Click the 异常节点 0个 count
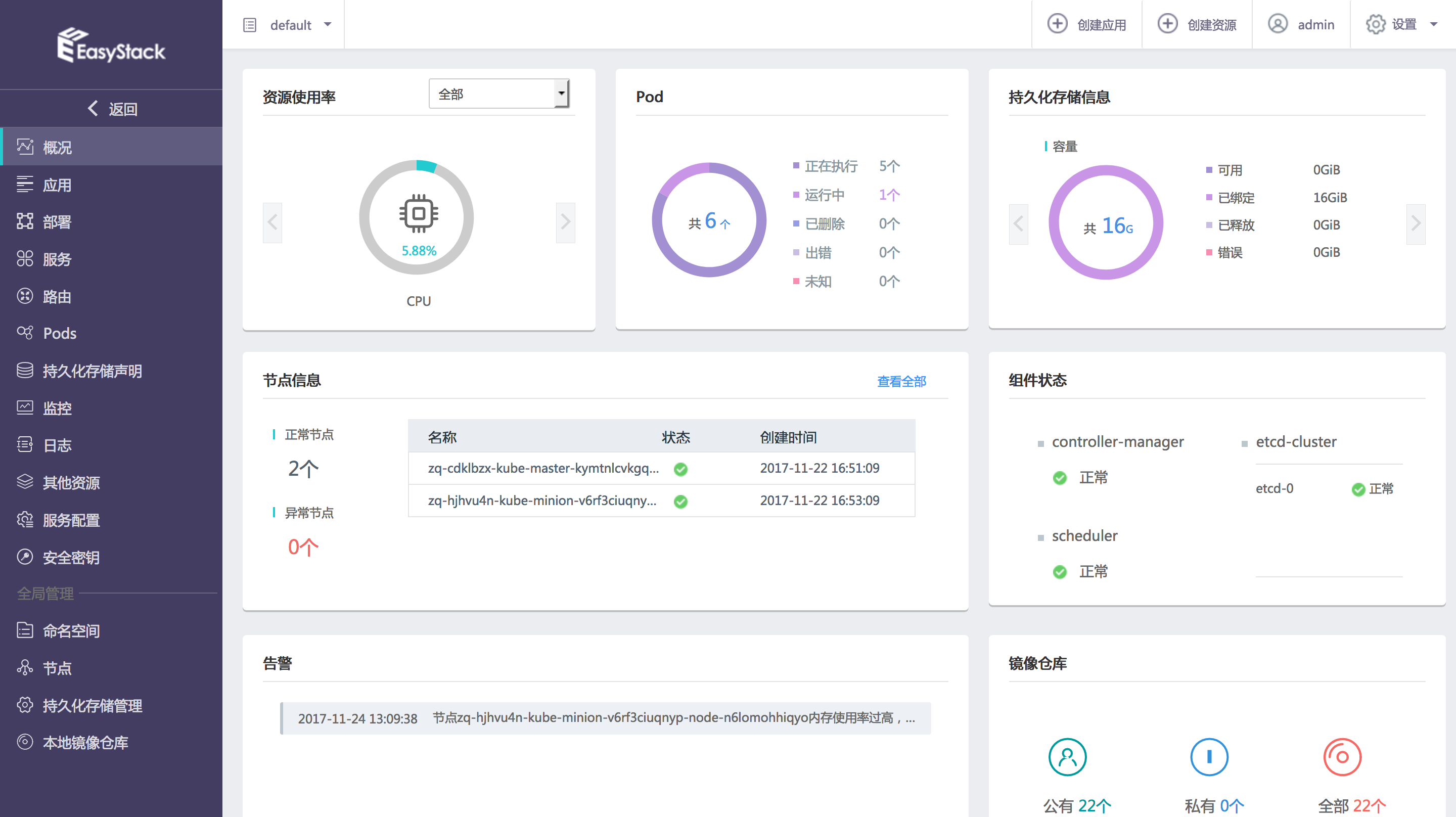1456x817 pixels. point(303,547)
